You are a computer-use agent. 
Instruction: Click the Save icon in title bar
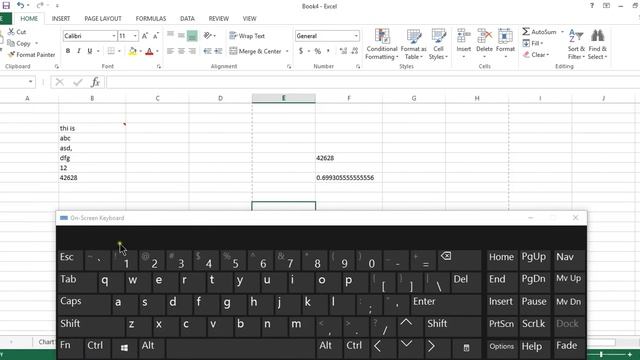coord(6,5)
